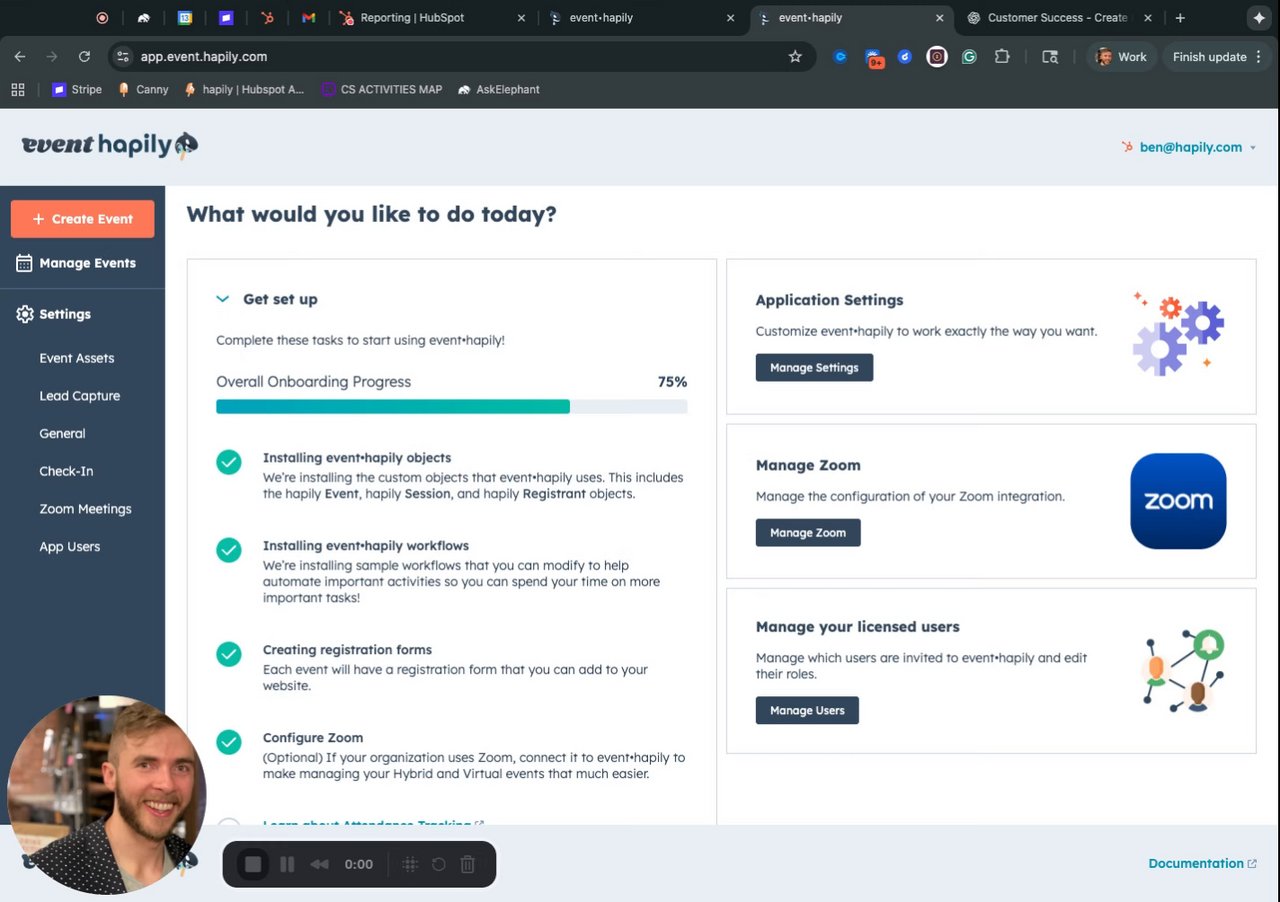Click the gears illustration in Application Settings
Image resolution: width=1280 pixels, height=902 pixels.
[x=1178, y=334]
